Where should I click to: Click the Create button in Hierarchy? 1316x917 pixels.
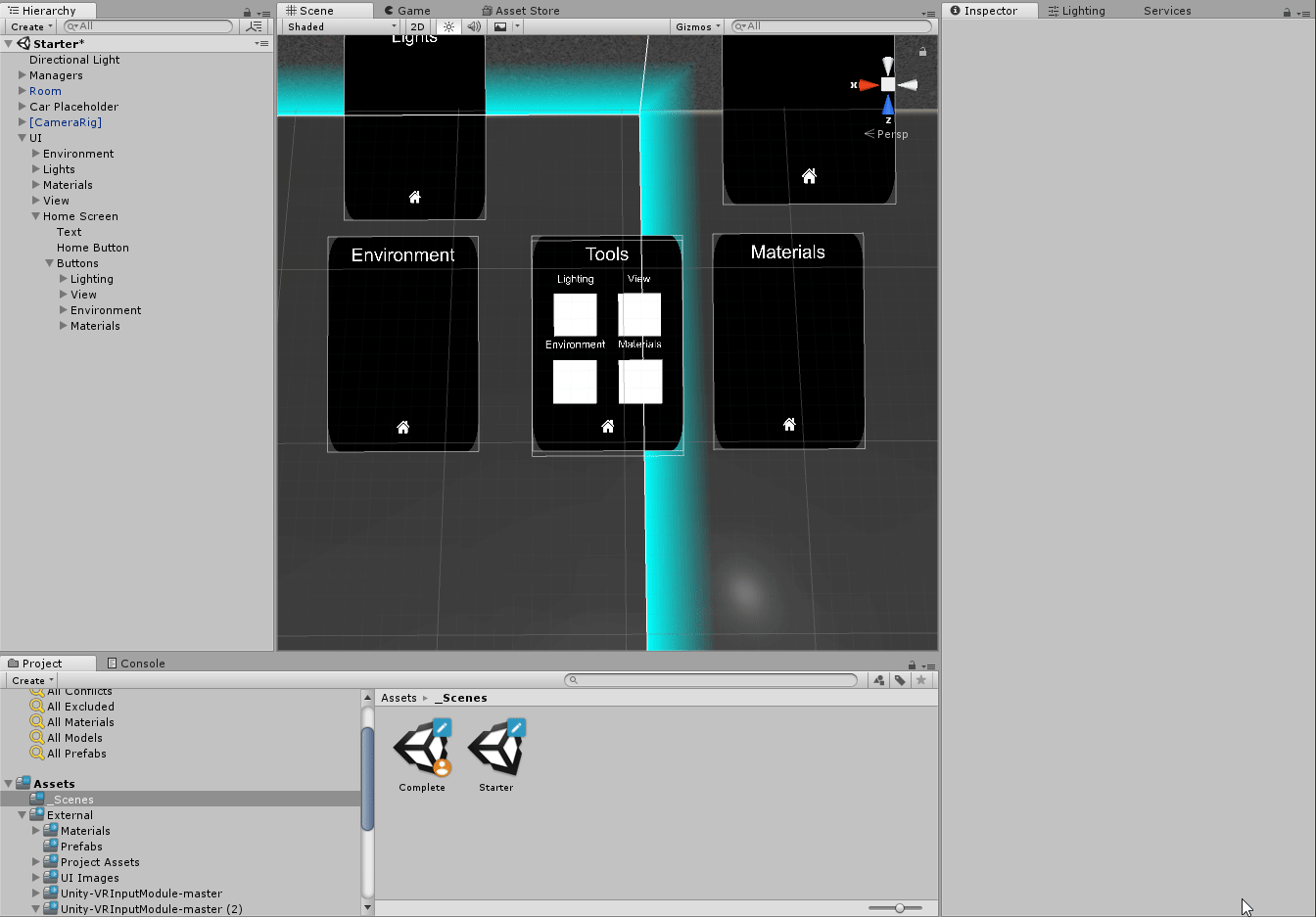(31, 26)
